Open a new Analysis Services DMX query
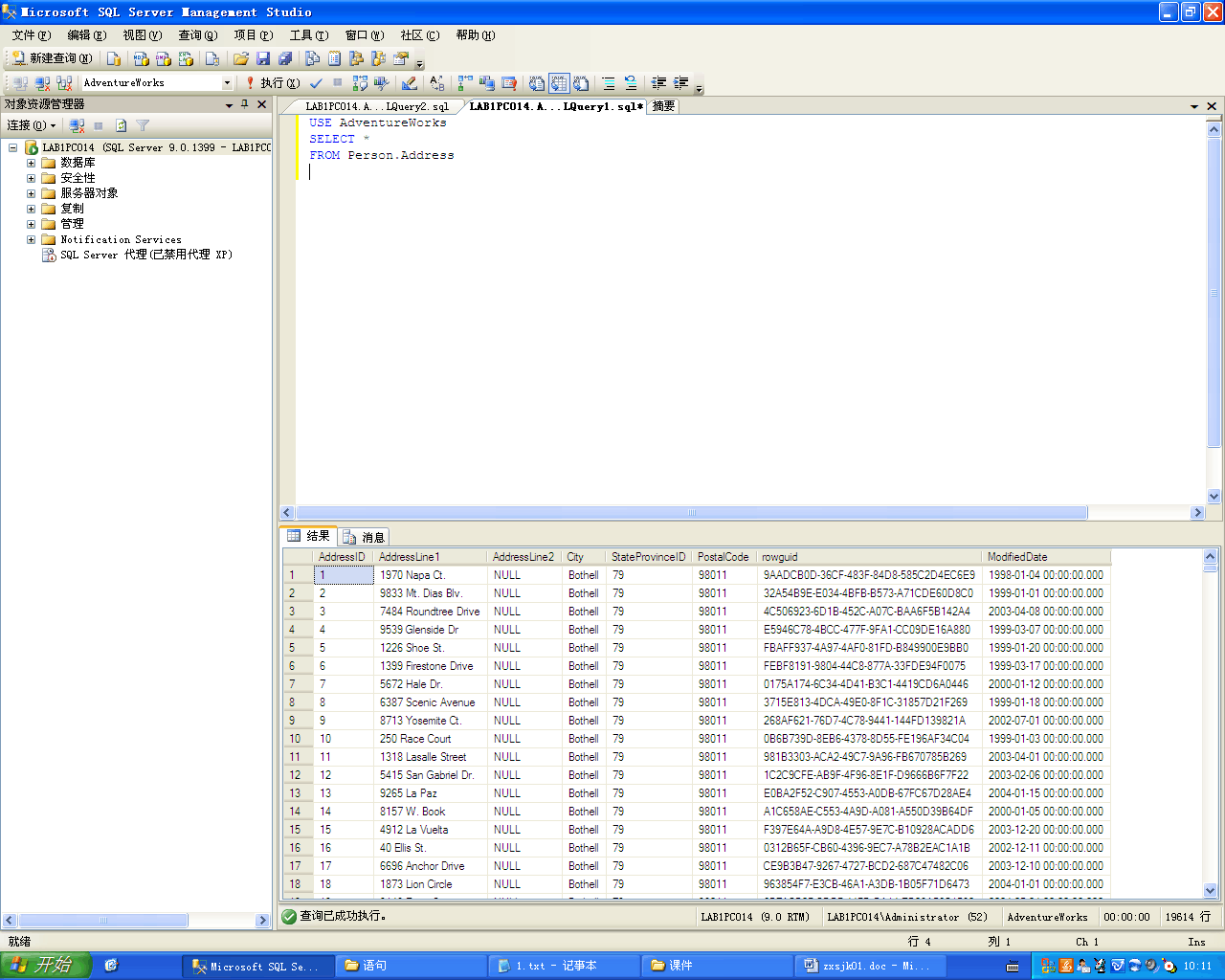The width and height of the screenshot is (1225, 980). click(163, 58)
